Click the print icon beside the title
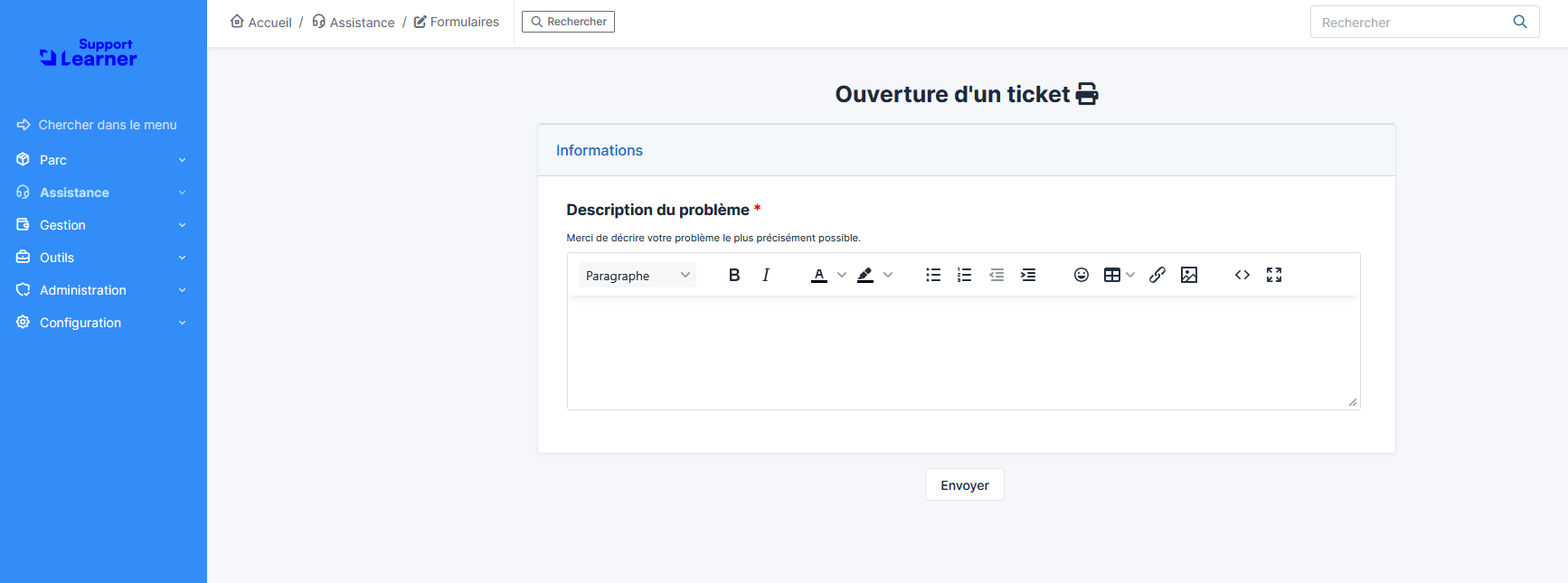 [1087, 94]
